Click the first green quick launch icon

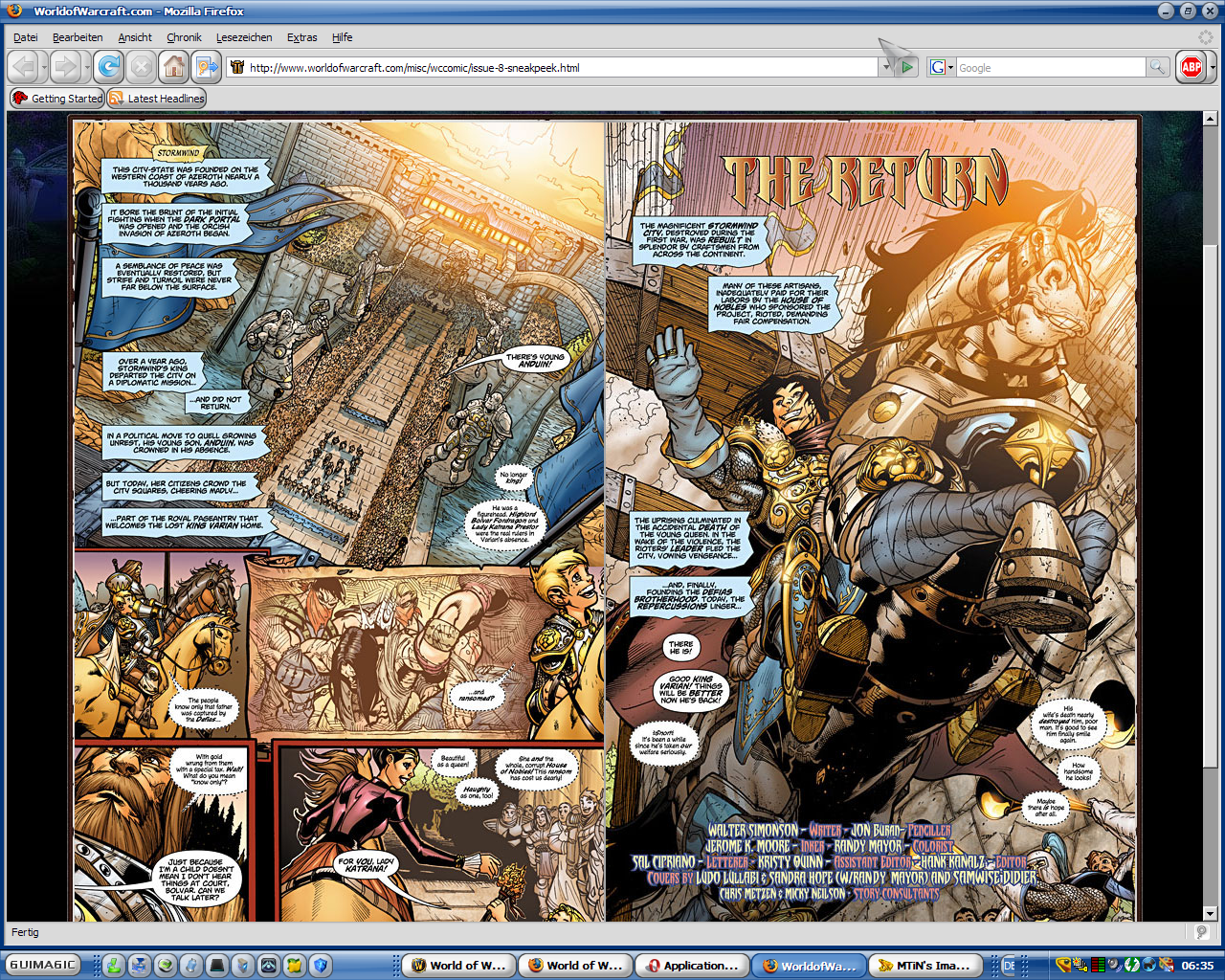(114, 965)
